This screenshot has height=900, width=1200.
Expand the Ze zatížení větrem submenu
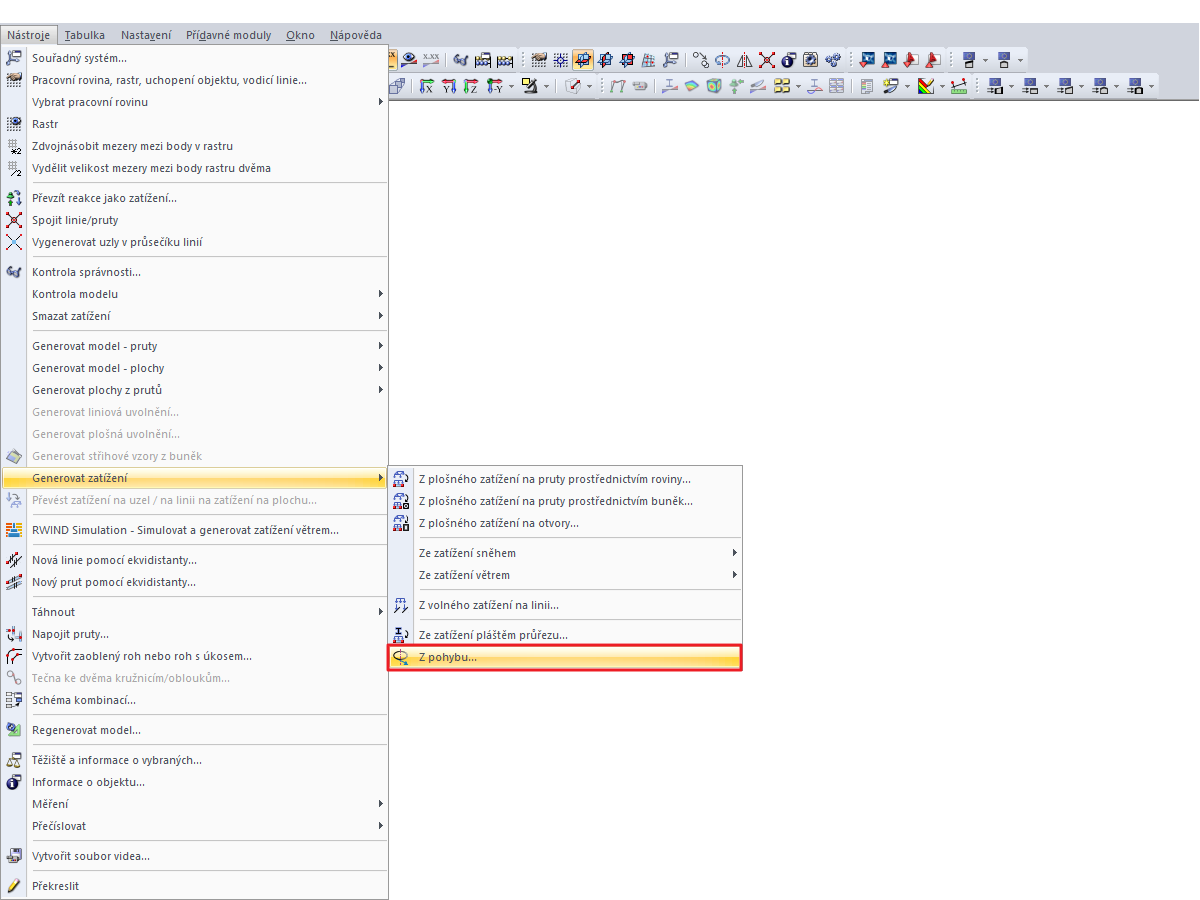pos(565,575)
